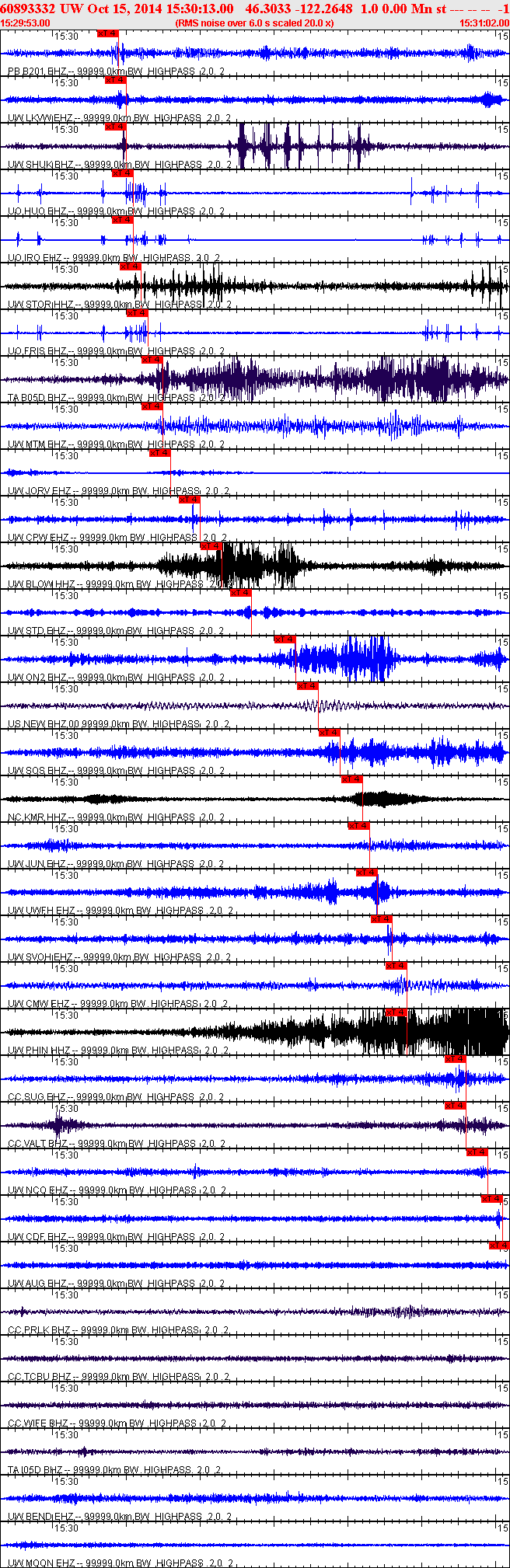
Task: Click the PB B201 EHZ station label
Action: tap(37, 71)
